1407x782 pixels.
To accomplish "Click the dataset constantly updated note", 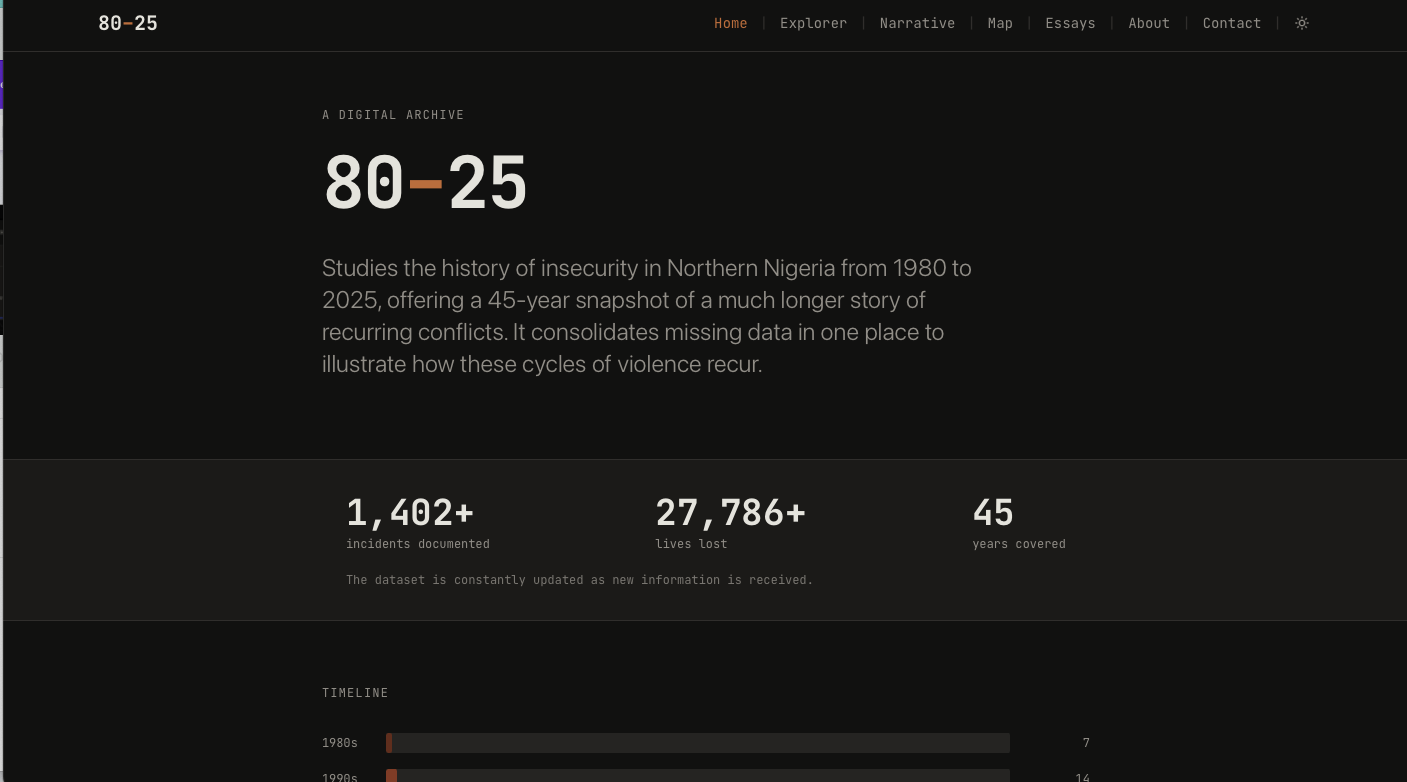I will [579, 580].
